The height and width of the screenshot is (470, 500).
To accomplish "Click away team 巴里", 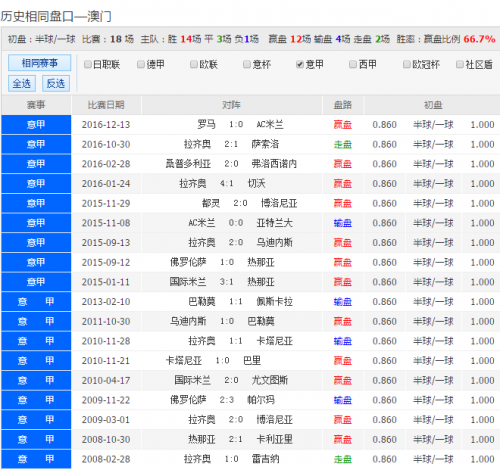I will [252, 361].
